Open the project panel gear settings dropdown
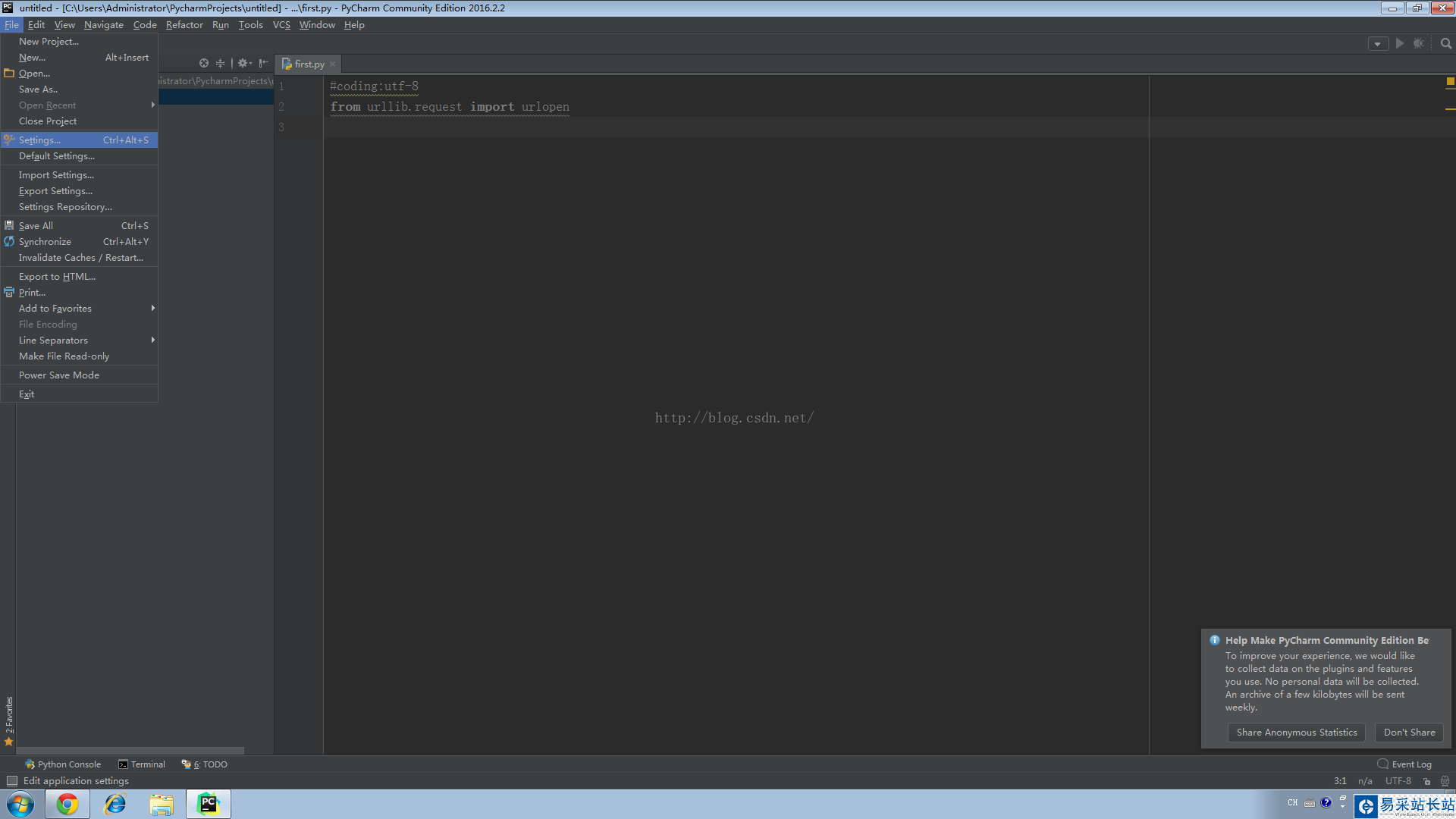 [x=244, y=64]
